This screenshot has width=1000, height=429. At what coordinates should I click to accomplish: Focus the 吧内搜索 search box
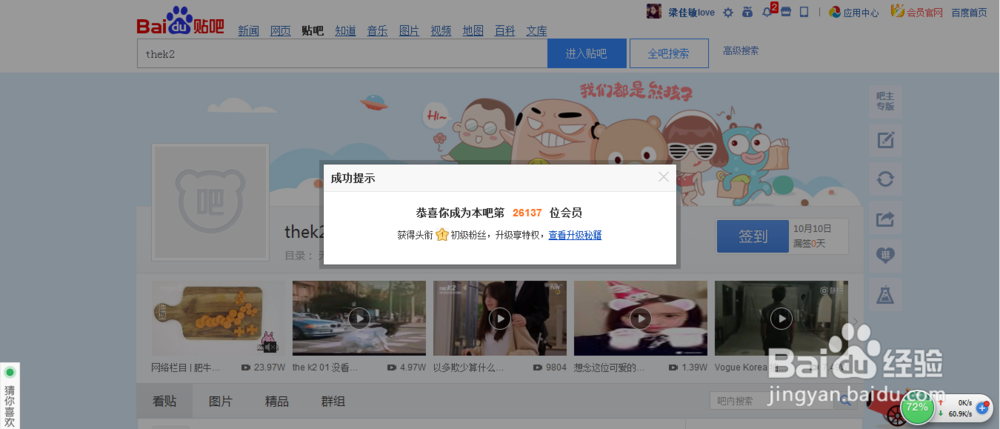tap(773, 401)
